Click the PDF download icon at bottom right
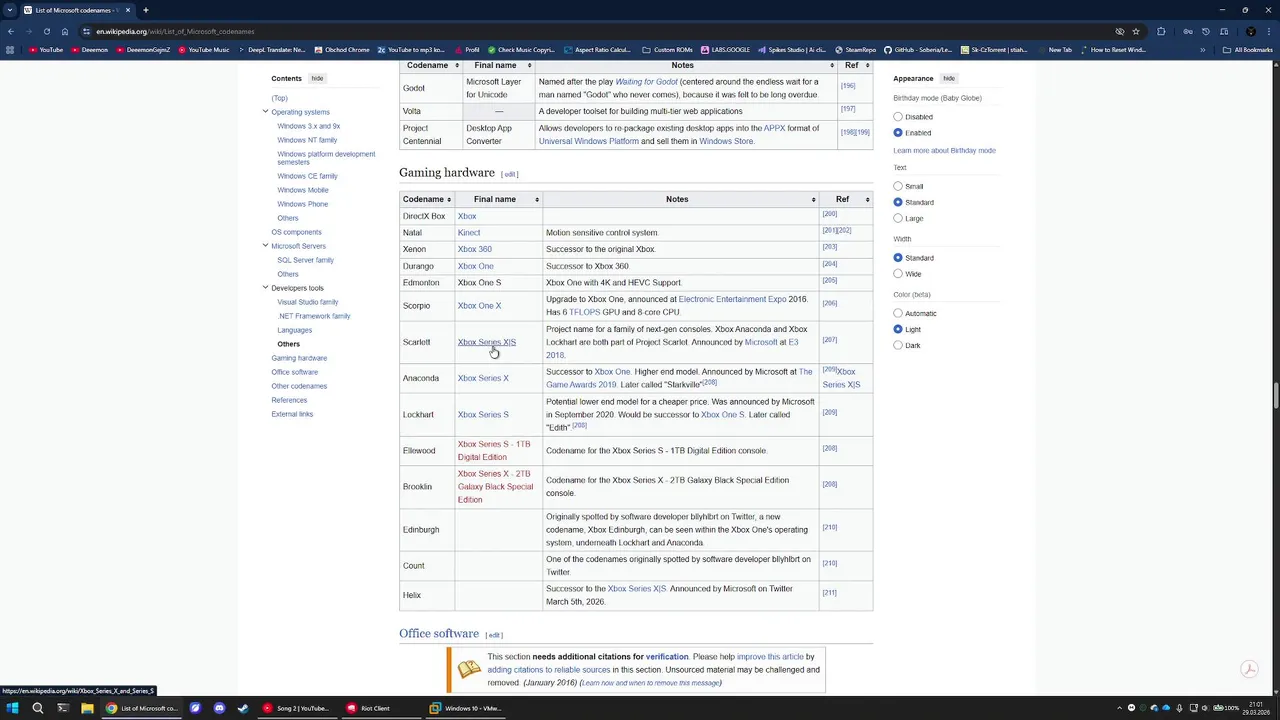1280x720 pixels. pos(1248,669)
